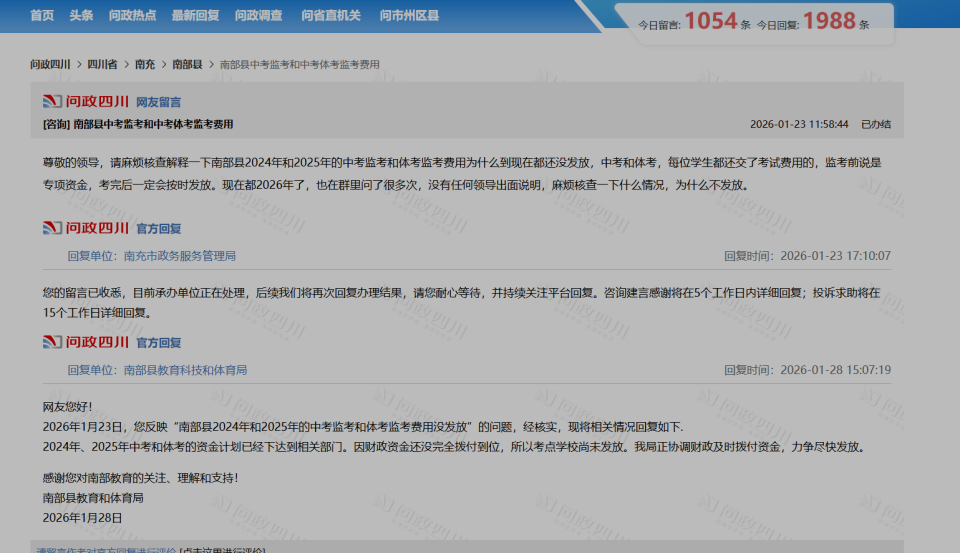Click 官方回复 label above 南充市政务服务管理局

(x=159, y=229)
